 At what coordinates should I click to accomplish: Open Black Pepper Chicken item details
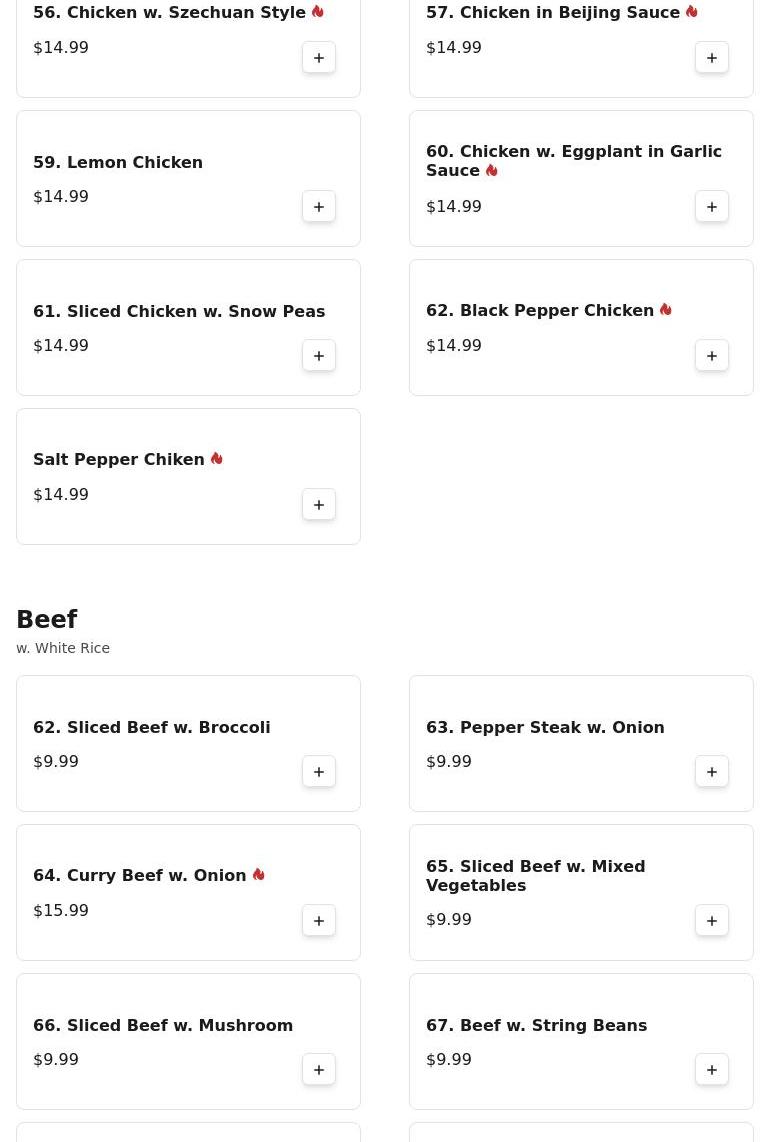pos(540,311)
